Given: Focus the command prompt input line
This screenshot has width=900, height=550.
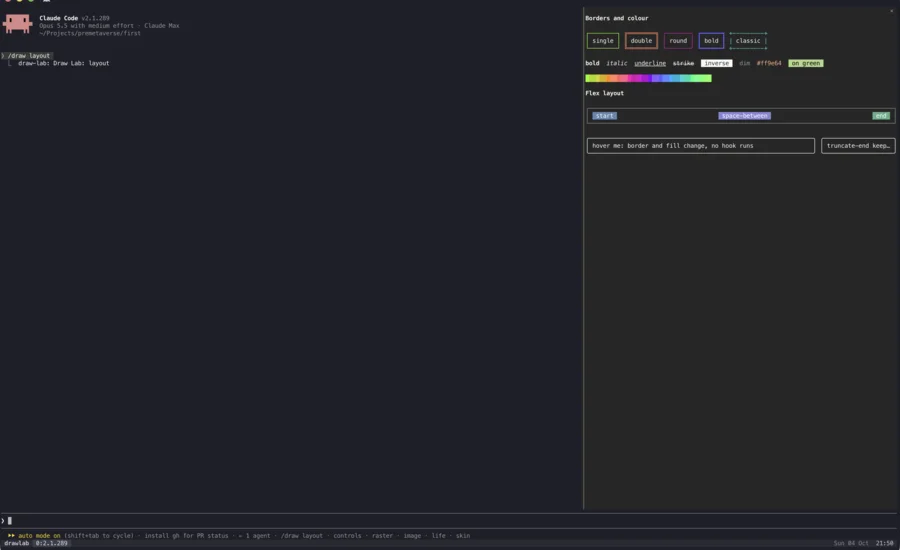Looking at the screenshot, I should [x=450, y=521].
